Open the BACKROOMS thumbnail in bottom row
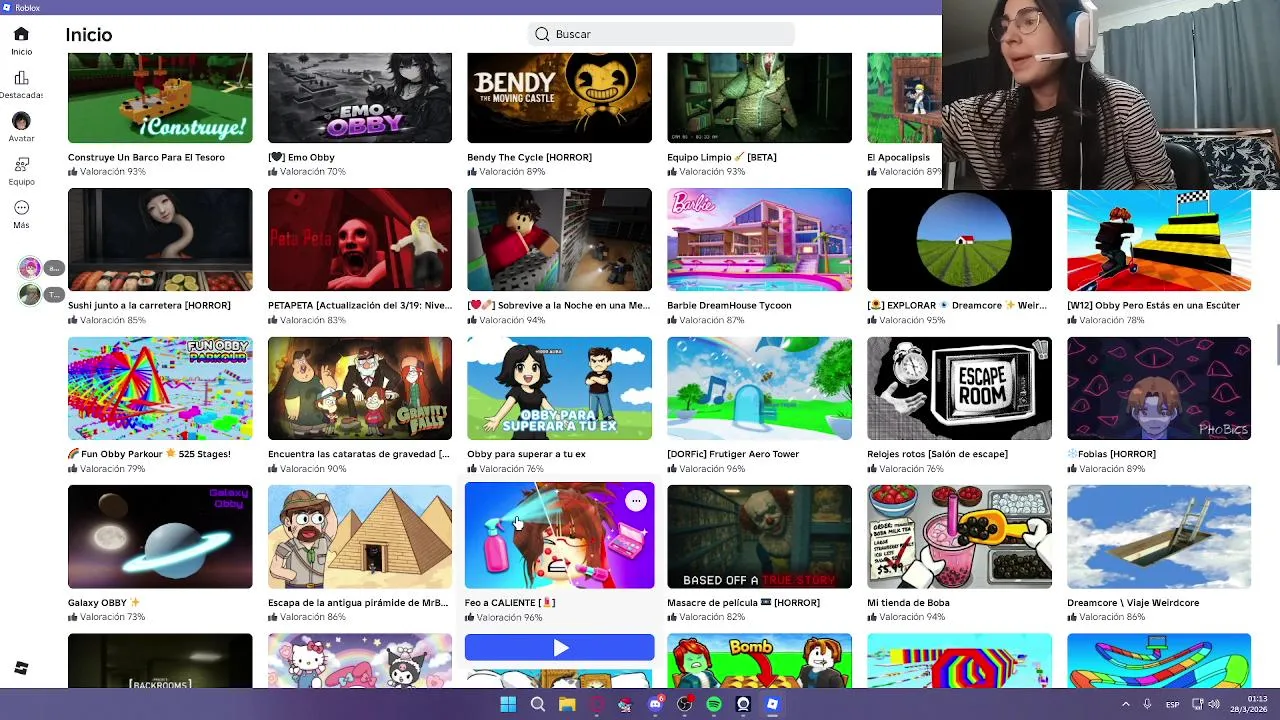The width and height of the screenshot is (1280, 720). coord(160,661)
